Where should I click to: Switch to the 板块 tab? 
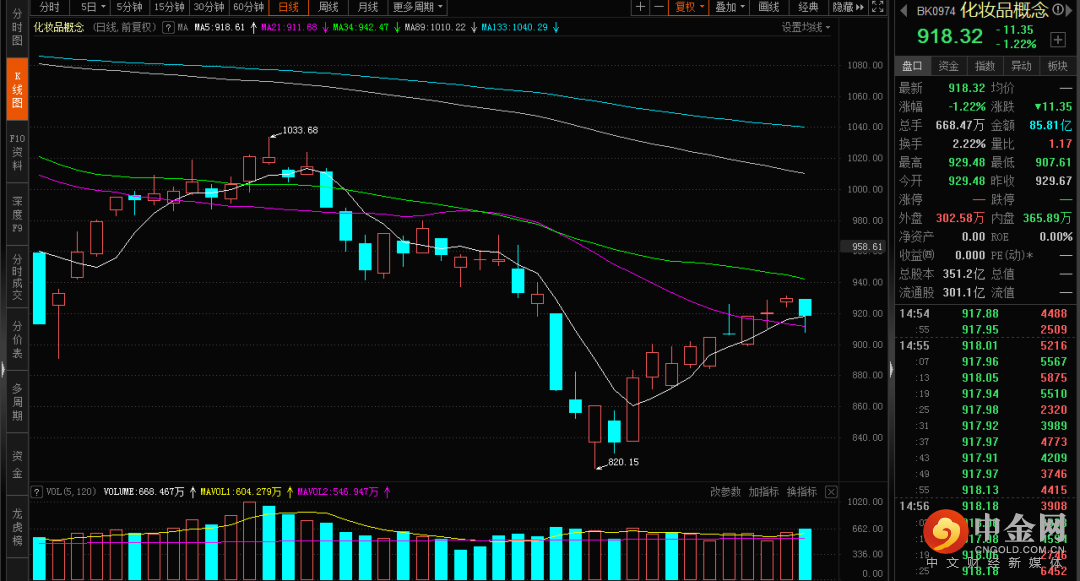[1057, 66]
